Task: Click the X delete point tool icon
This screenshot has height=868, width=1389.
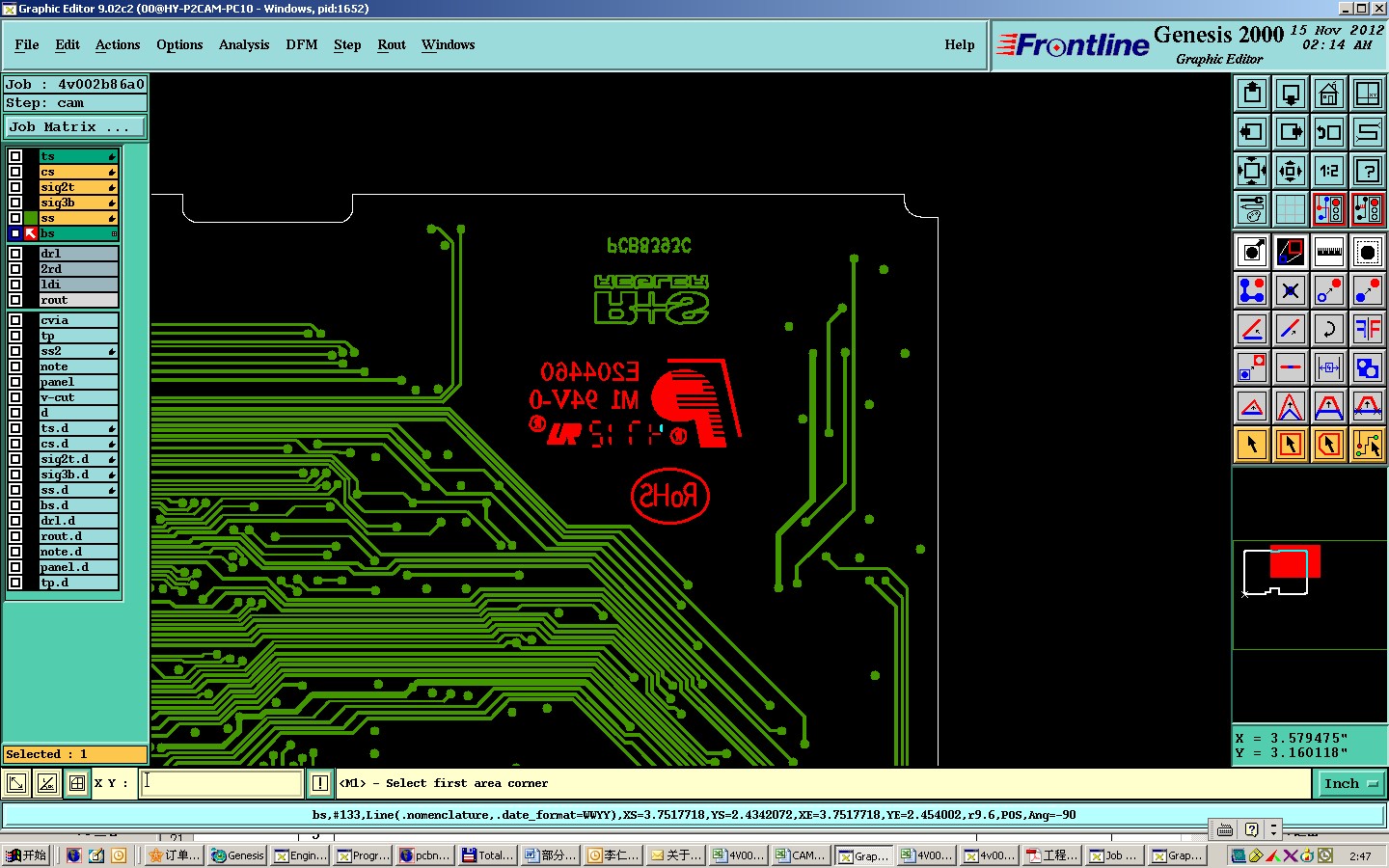Action: click(1291, 290)
